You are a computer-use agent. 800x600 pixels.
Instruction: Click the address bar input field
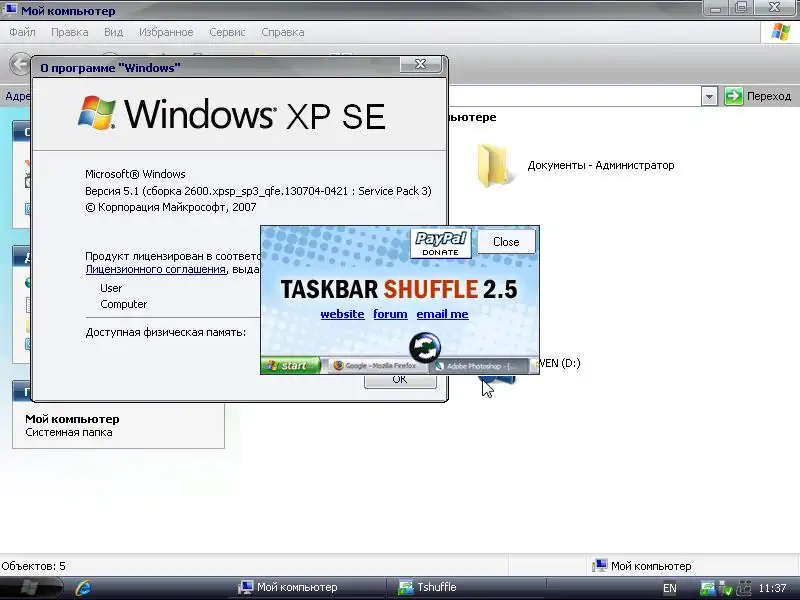(573, 96)
